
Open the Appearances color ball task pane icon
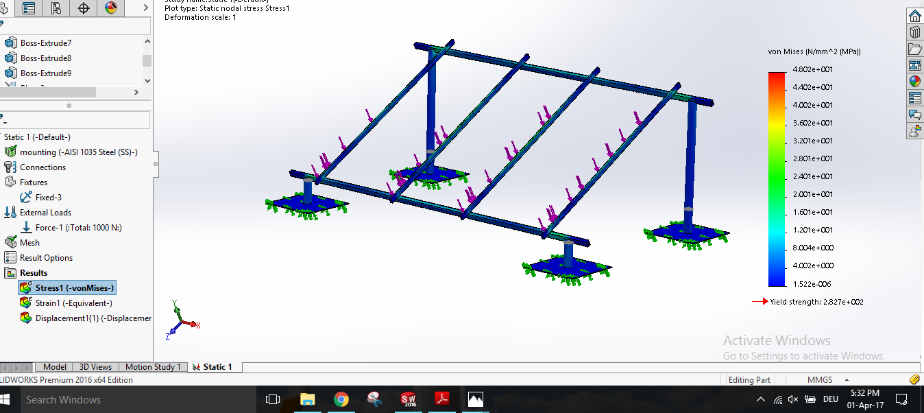[914, 81]
